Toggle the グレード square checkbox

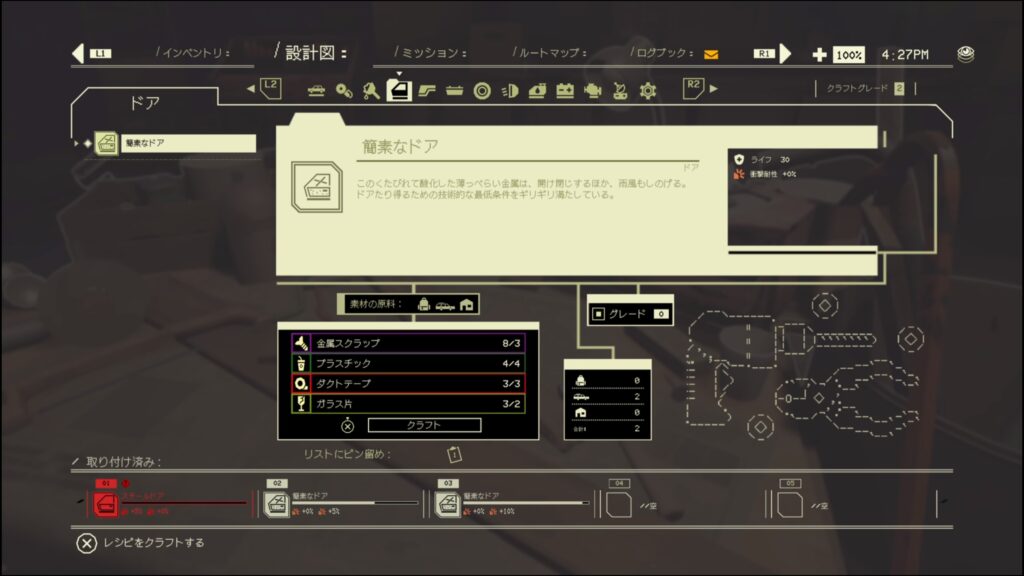(598, 314)
